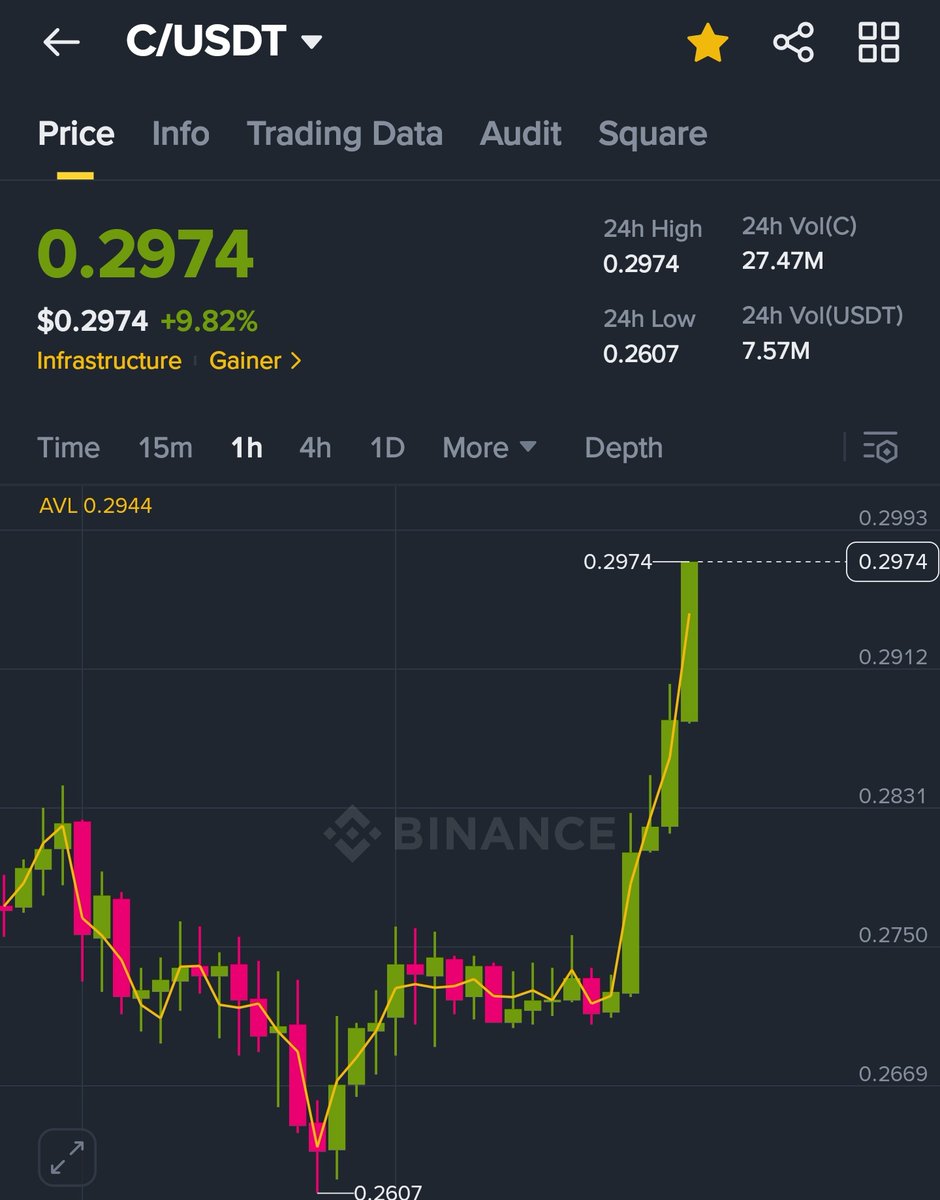Toggle the yellow favorite star
This screenshot has height=1200, width=940.
tap(707, 43)
